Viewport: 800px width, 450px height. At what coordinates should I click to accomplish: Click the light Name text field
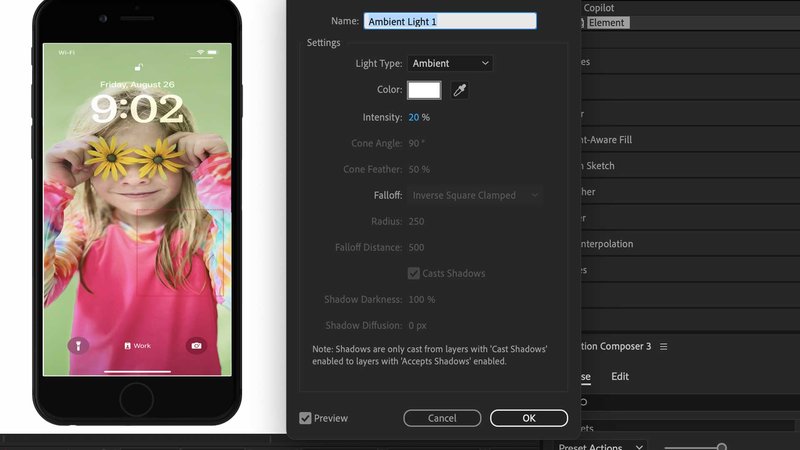click(450, 21)
